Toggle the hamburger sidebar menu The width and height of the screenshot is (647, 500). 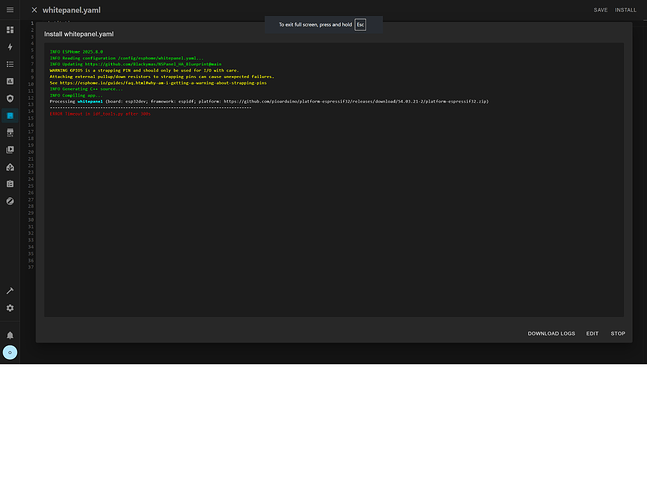click(x=10, y=9)
